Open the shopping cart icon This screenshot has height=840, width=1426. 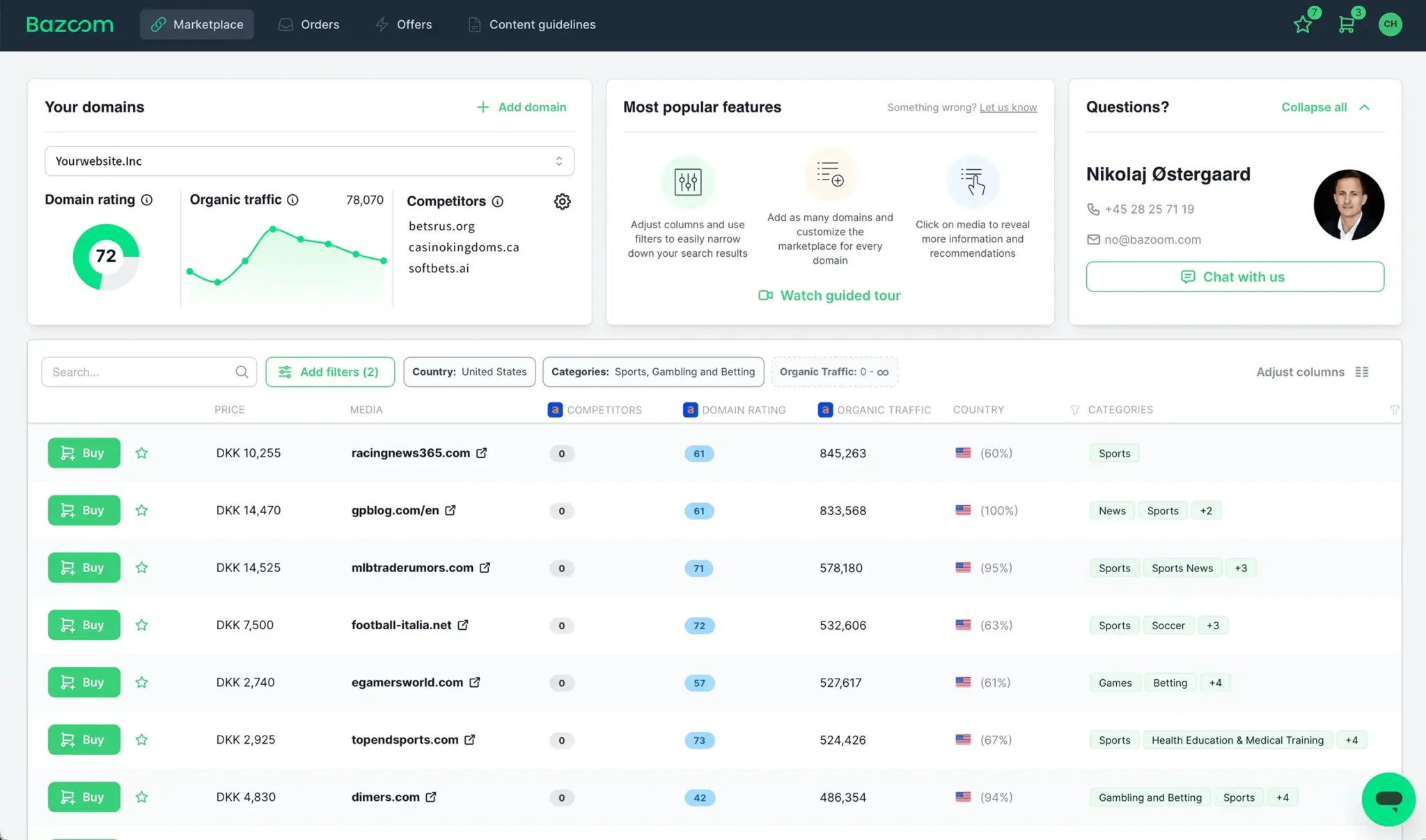[x=1346, y=25]
